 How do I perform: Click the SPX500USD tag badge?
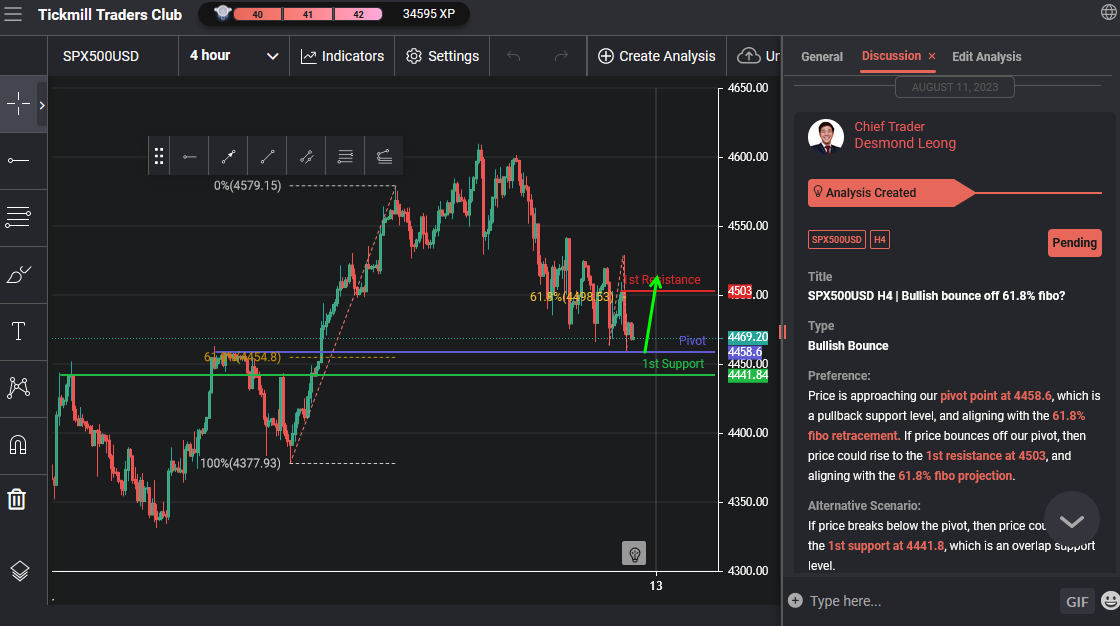coord(836,239)
